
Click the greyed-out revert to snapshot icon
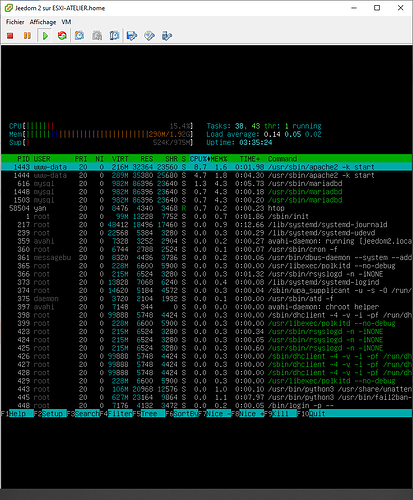[x=97, y=35]
